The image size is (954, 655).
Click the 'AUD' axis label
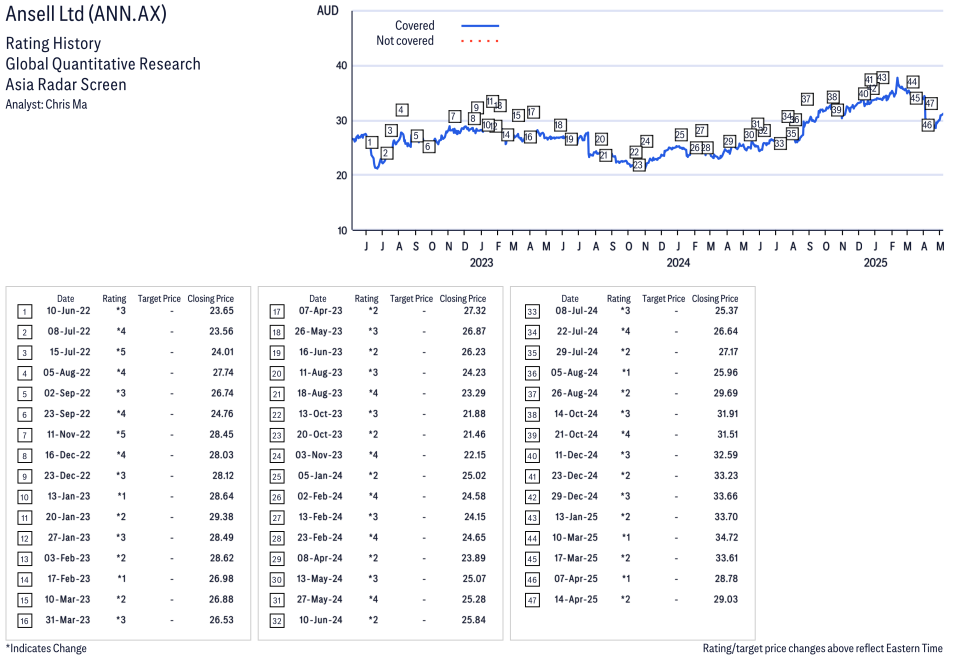[327, 11]
